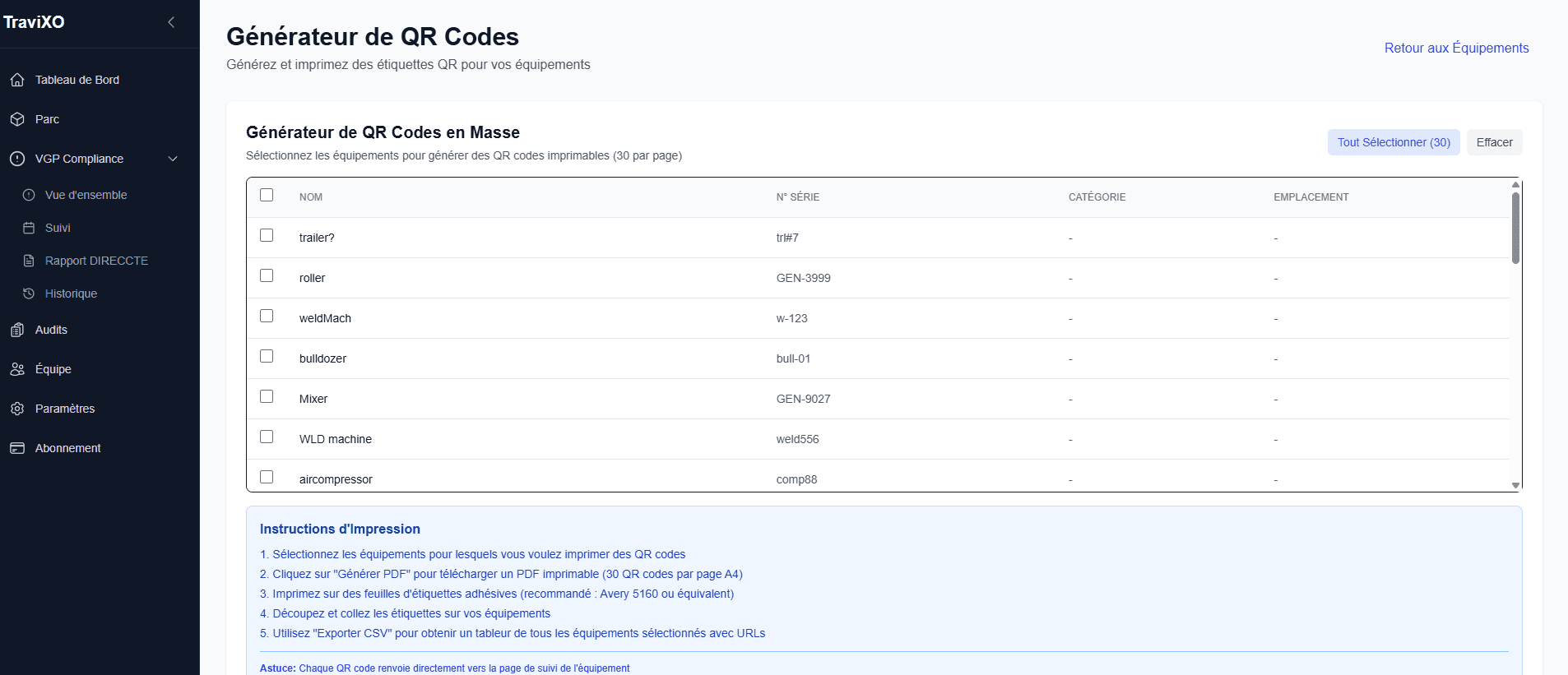
Task: Click the Effacer button
Action: (x=1494, y=142)
